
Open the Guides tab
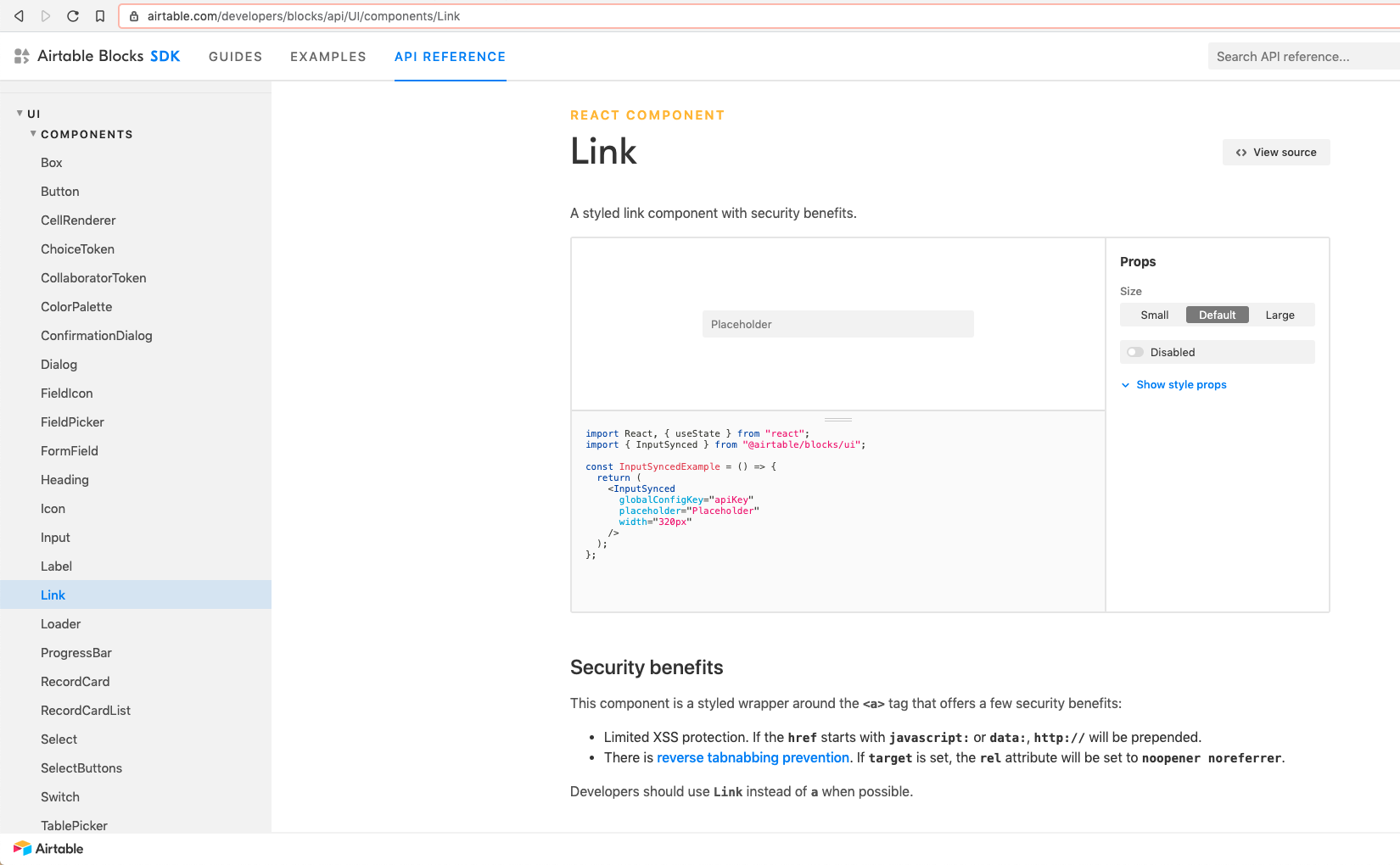[235, 57]
